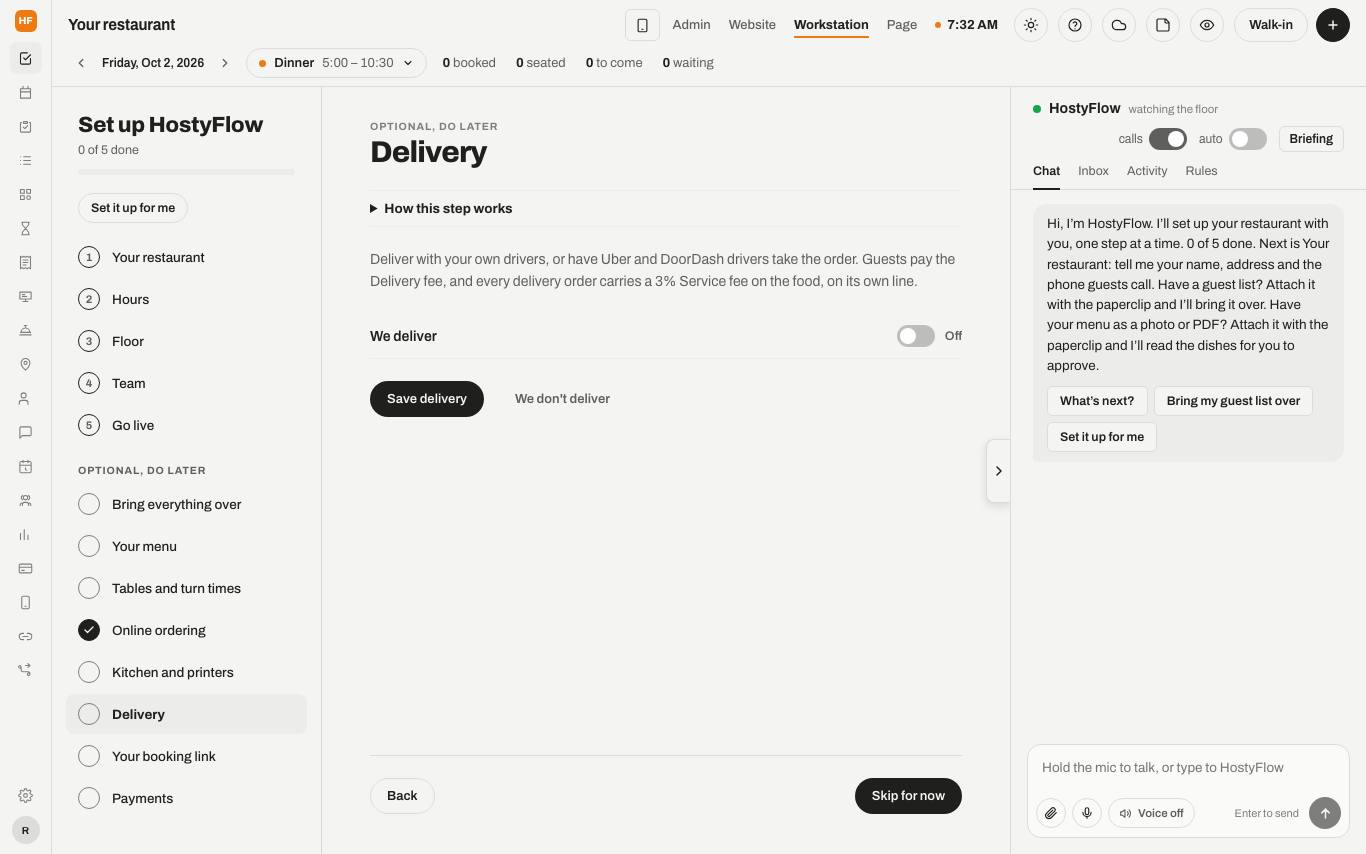Open the grid layout icon in sidebar
1366x854 pixels.
coord(25,195)
